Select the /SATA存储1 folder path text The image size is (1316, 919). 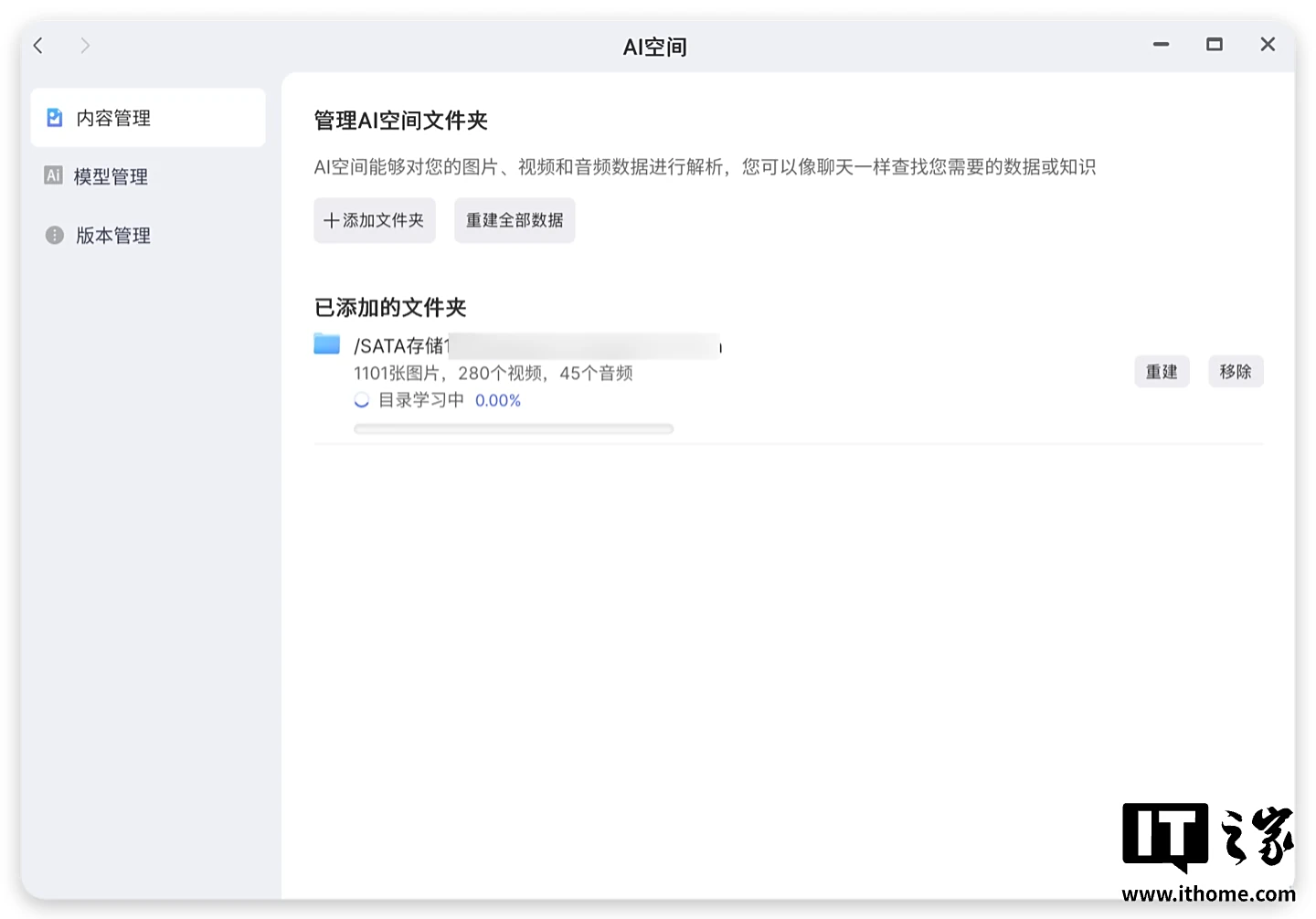tap(402, 346)
